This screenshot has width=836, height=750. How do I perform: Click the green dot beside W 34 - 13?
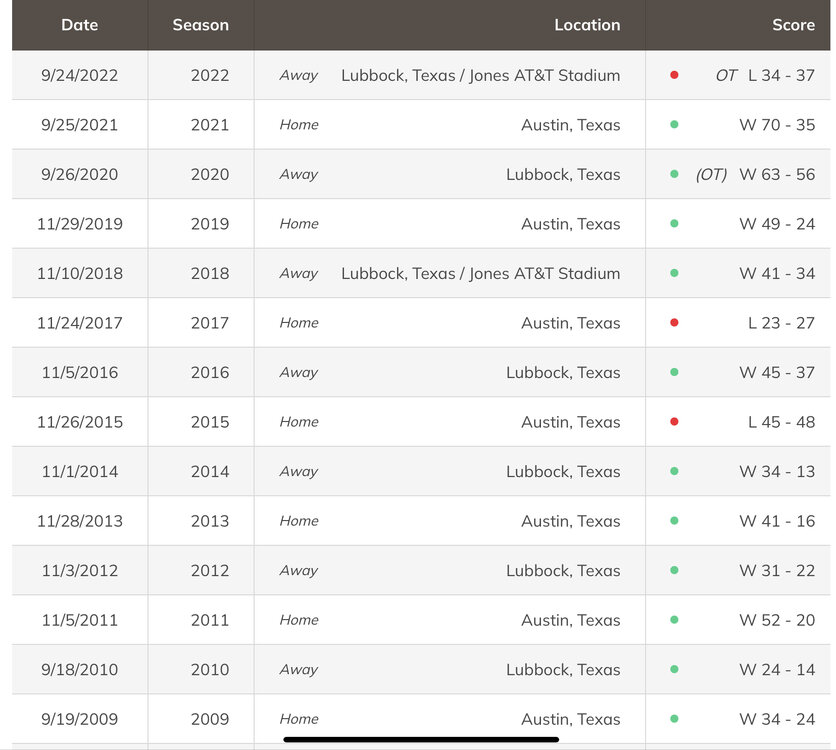point(674,471)
